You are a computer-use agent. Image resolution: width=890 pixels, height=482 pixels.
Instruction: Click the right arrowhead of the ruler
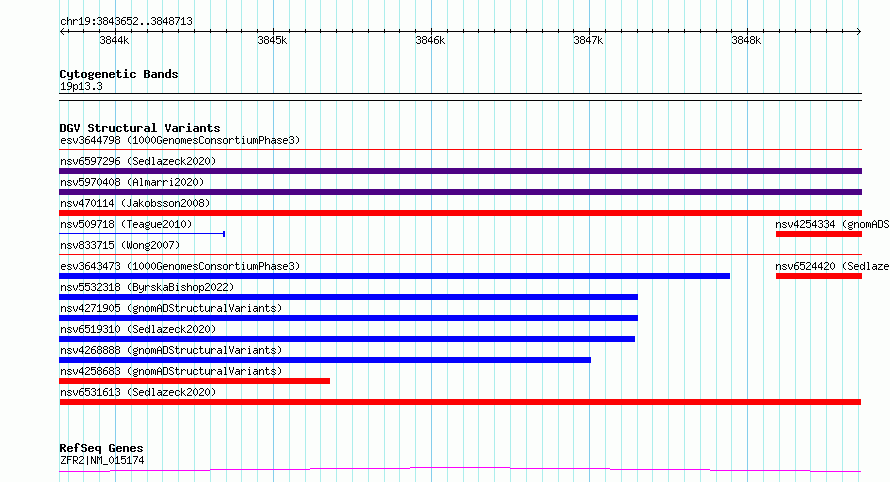click(x=859, y=31)
